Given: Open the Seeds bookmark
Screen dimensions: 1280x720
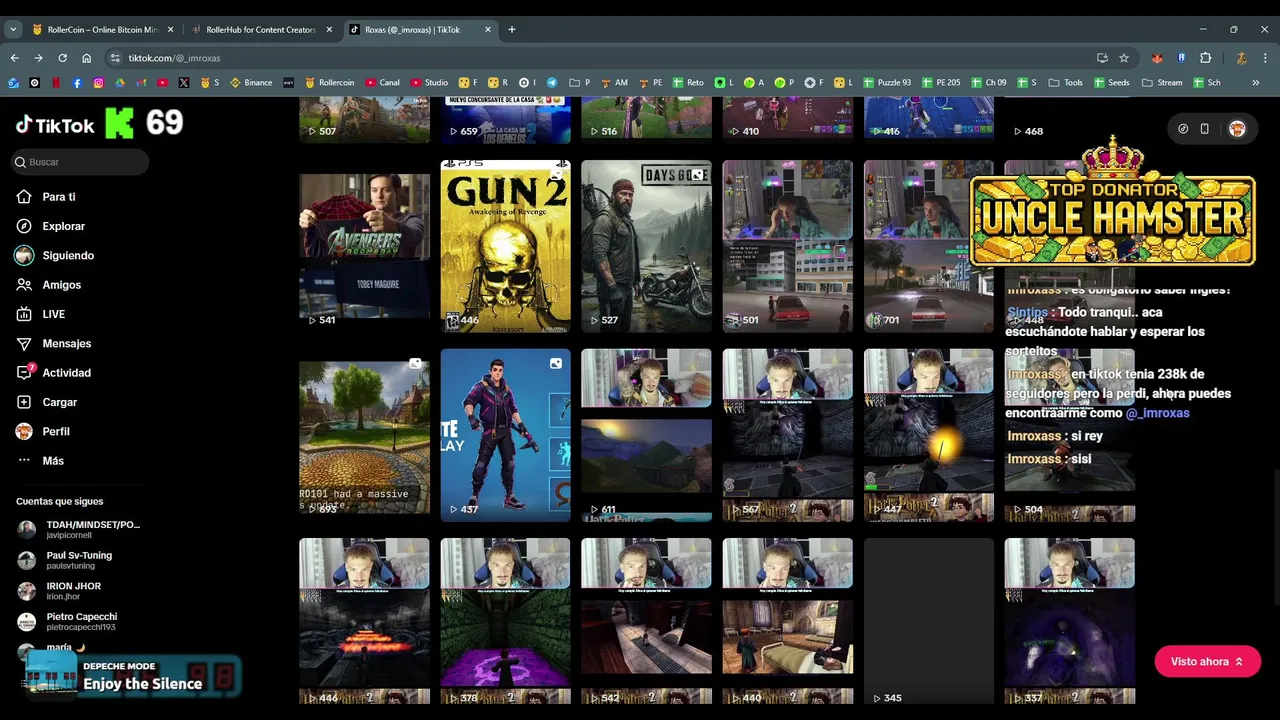Looking at the screenshot, I should (1111, 83).
